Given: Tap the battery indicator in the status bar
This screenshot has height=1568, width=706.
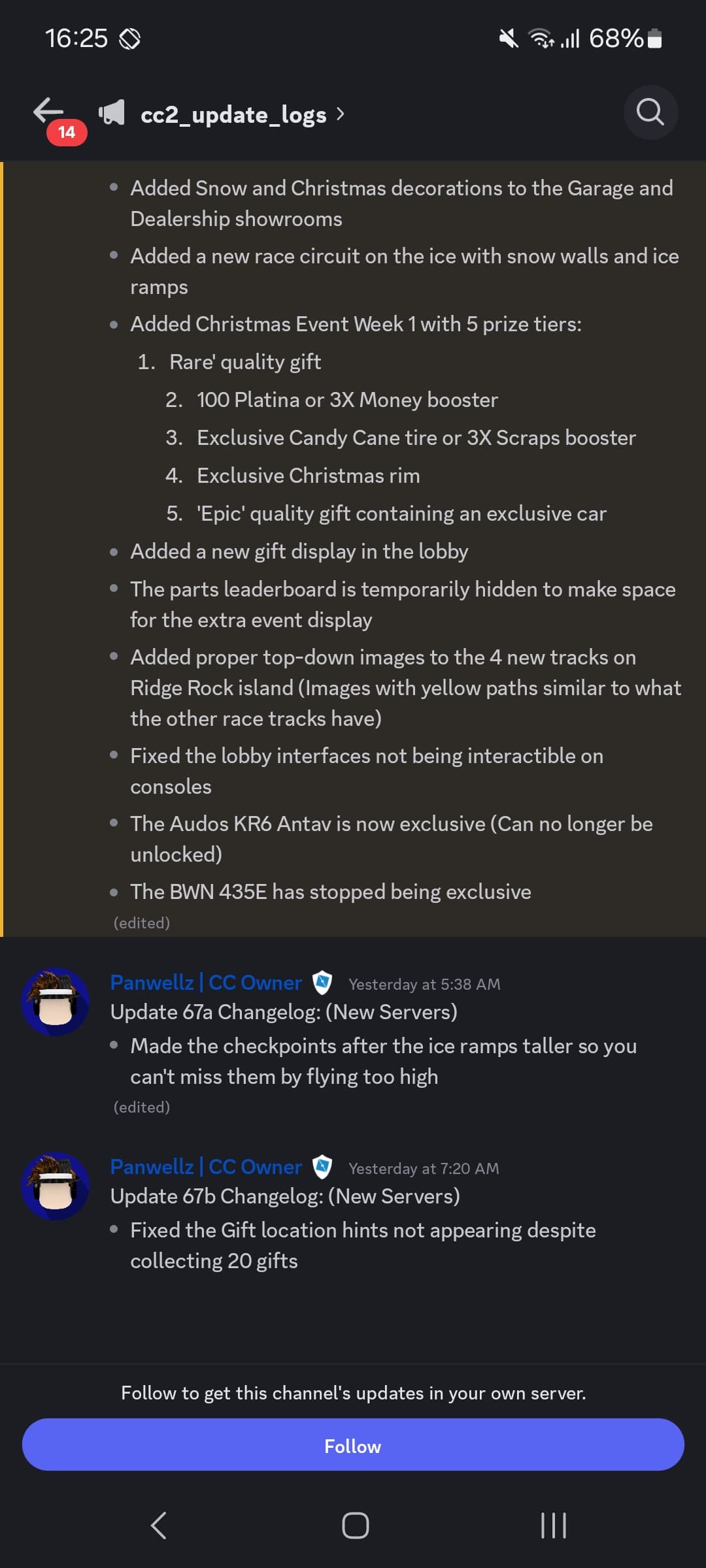Looking at the screenshot, I should [x=654, y=39].
